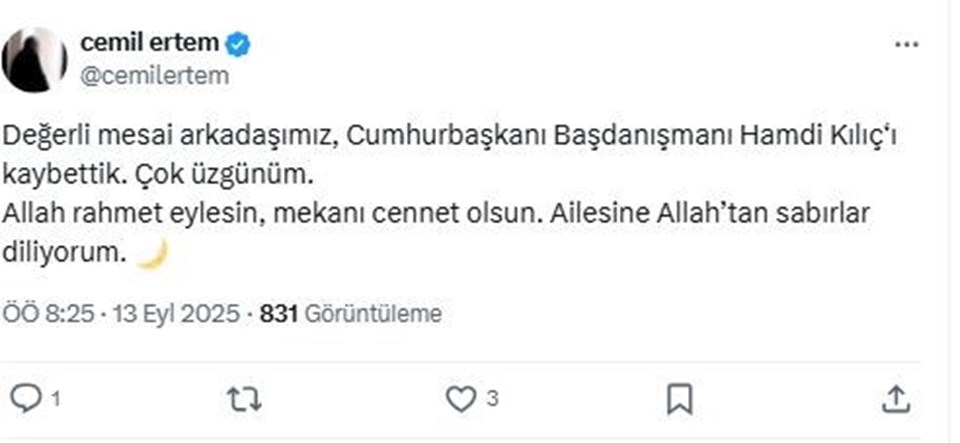Open cemil ertem's profile avatar
This screenshot has width=960, height=443.
pos(34,59)
